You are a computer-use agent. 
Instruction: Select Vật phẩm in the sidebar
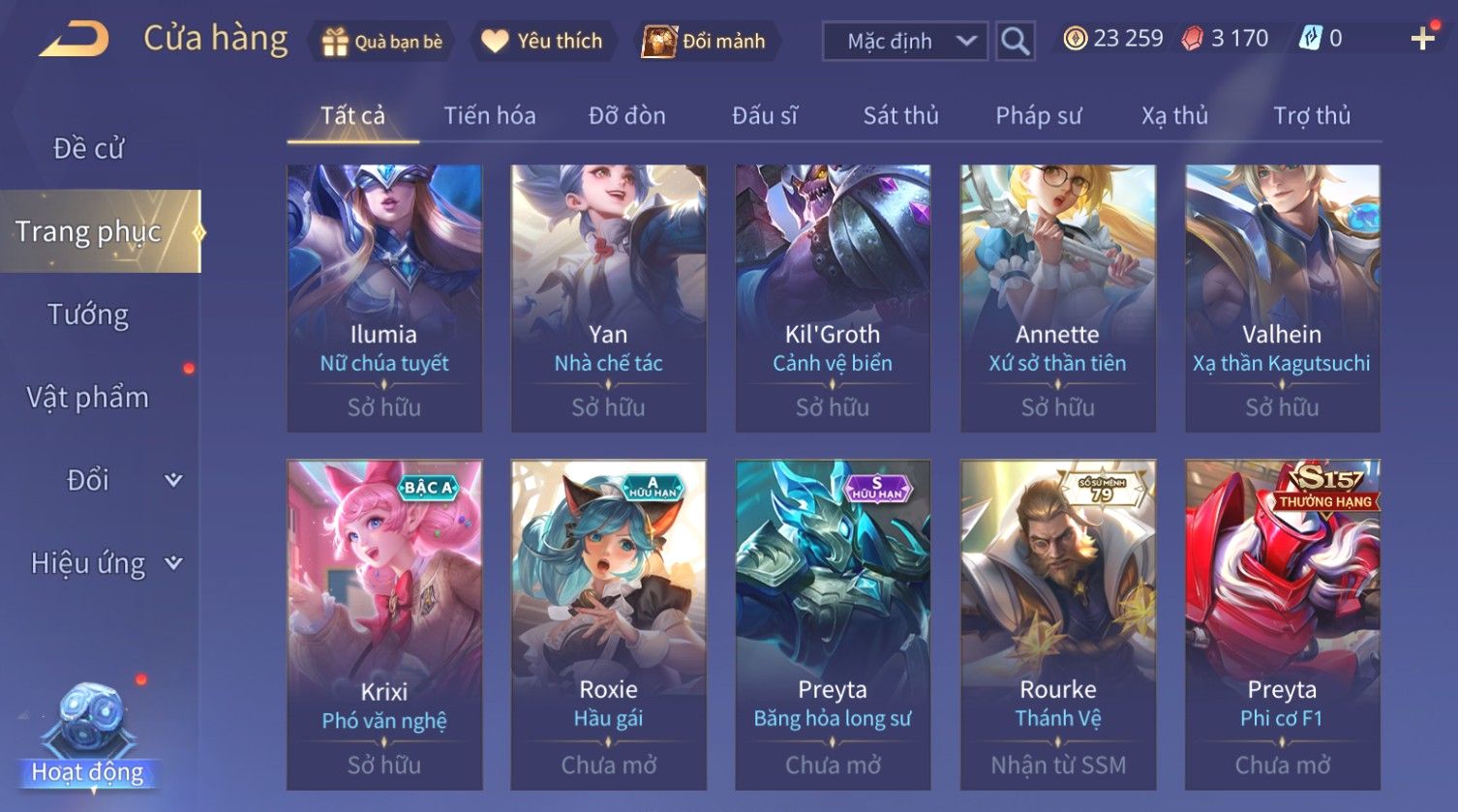[88, 397]
